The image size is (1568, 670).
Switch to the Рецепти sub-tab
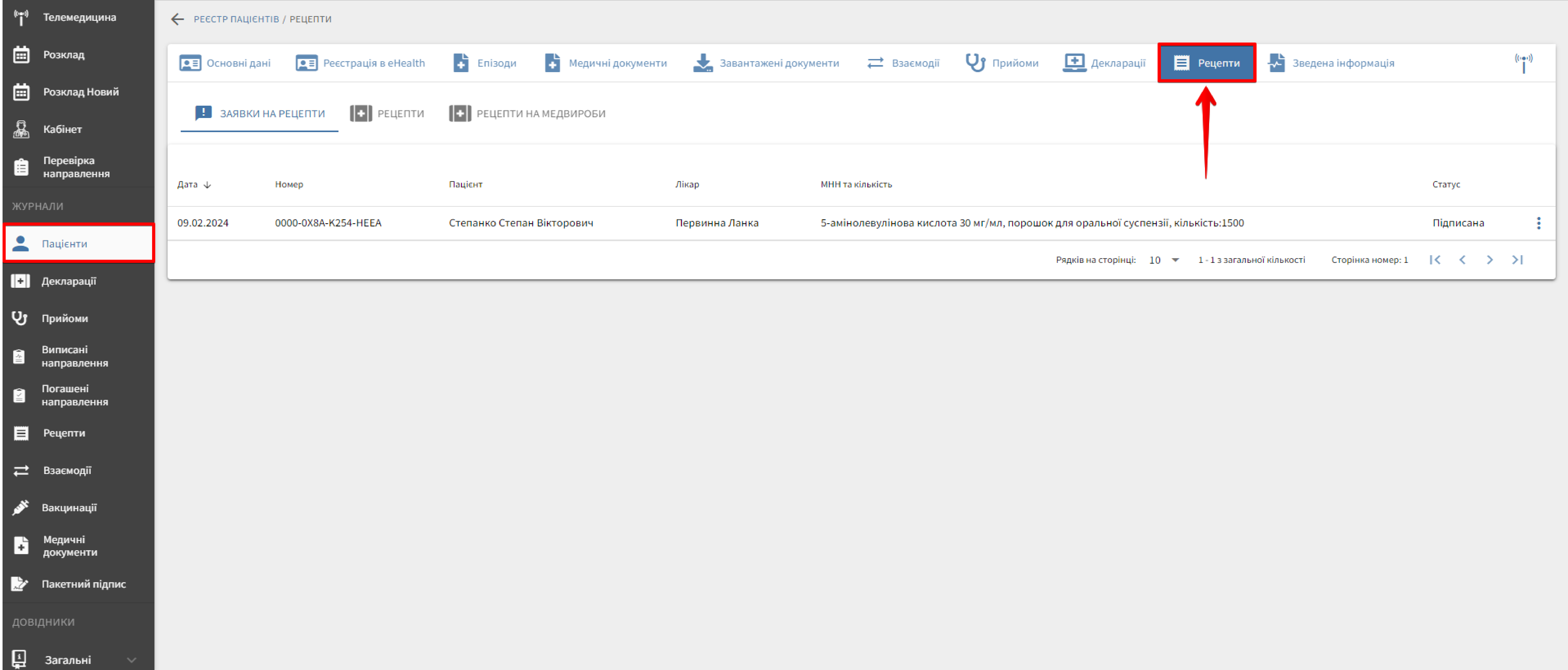387,114
